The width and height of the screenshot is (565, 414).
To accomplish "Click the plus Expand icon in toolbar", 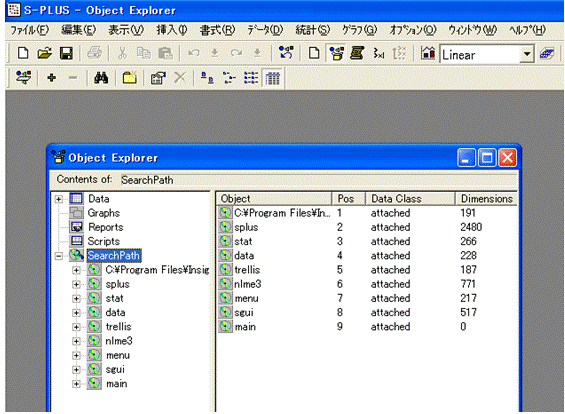I will tap(52, 77).
